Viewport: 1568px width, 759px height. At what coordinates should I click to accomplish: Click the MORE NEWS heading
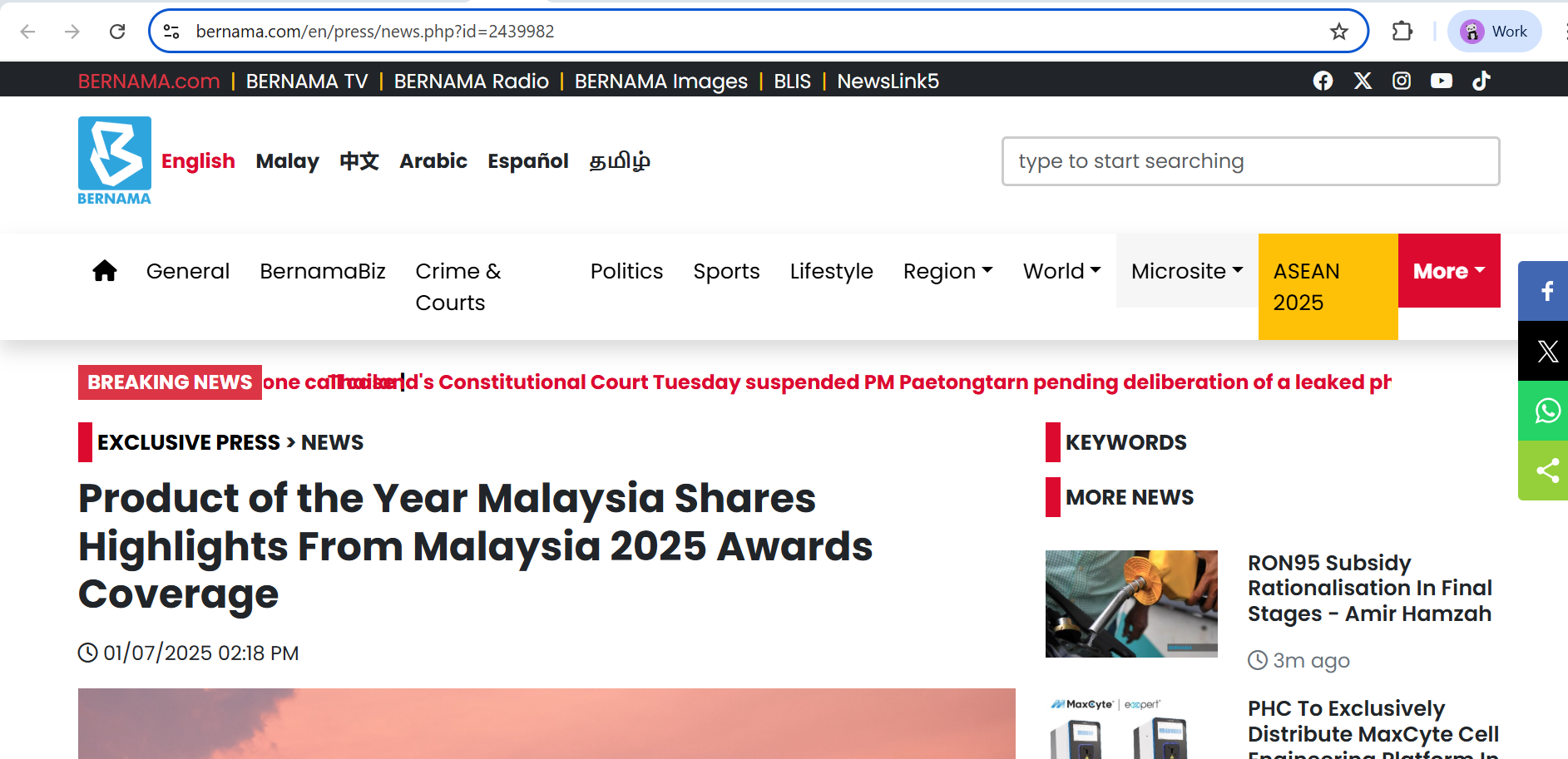(x=1130, y=497)
